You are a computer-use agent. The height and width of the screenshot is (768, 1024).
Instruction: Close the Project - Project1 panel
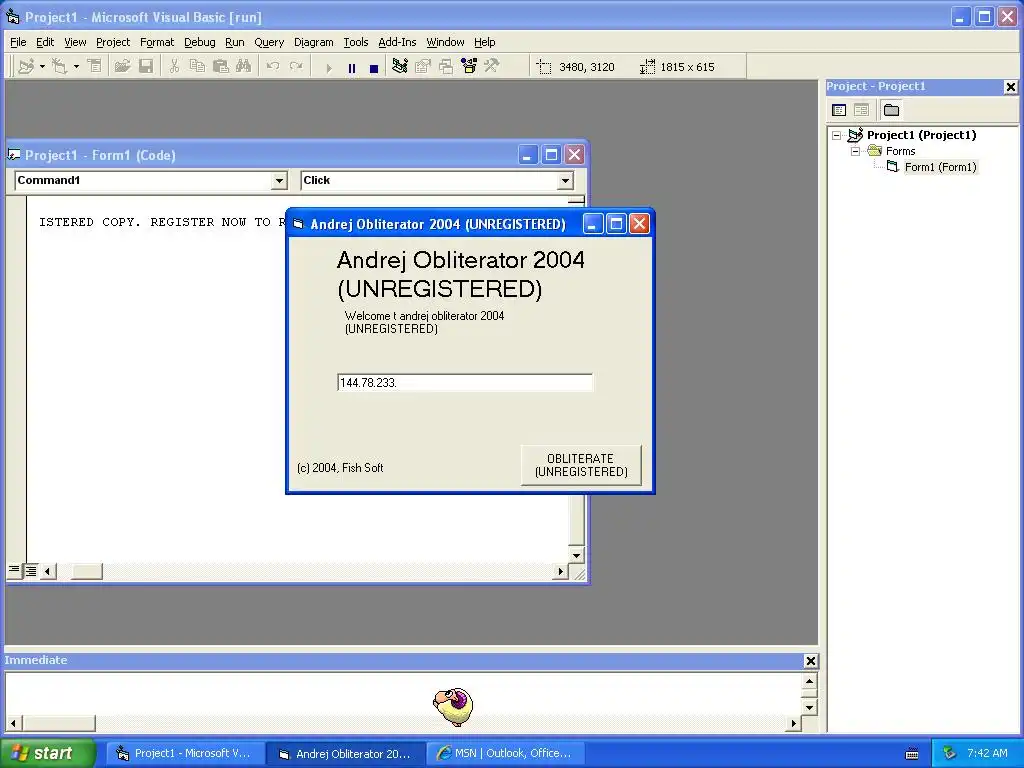tap(1011, 87)
